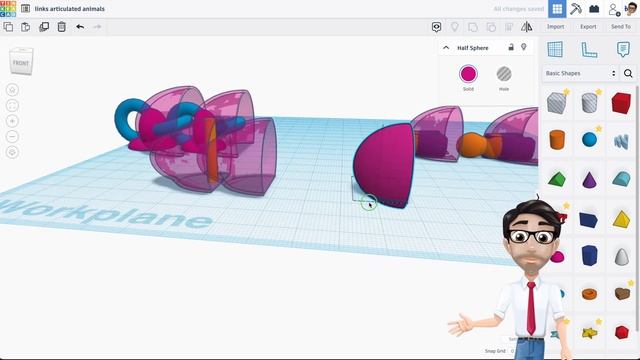The width and height of the screenshot is (640, 360).
Task: Open the Blocks pickaxe mode
Action: pos(576,9)
